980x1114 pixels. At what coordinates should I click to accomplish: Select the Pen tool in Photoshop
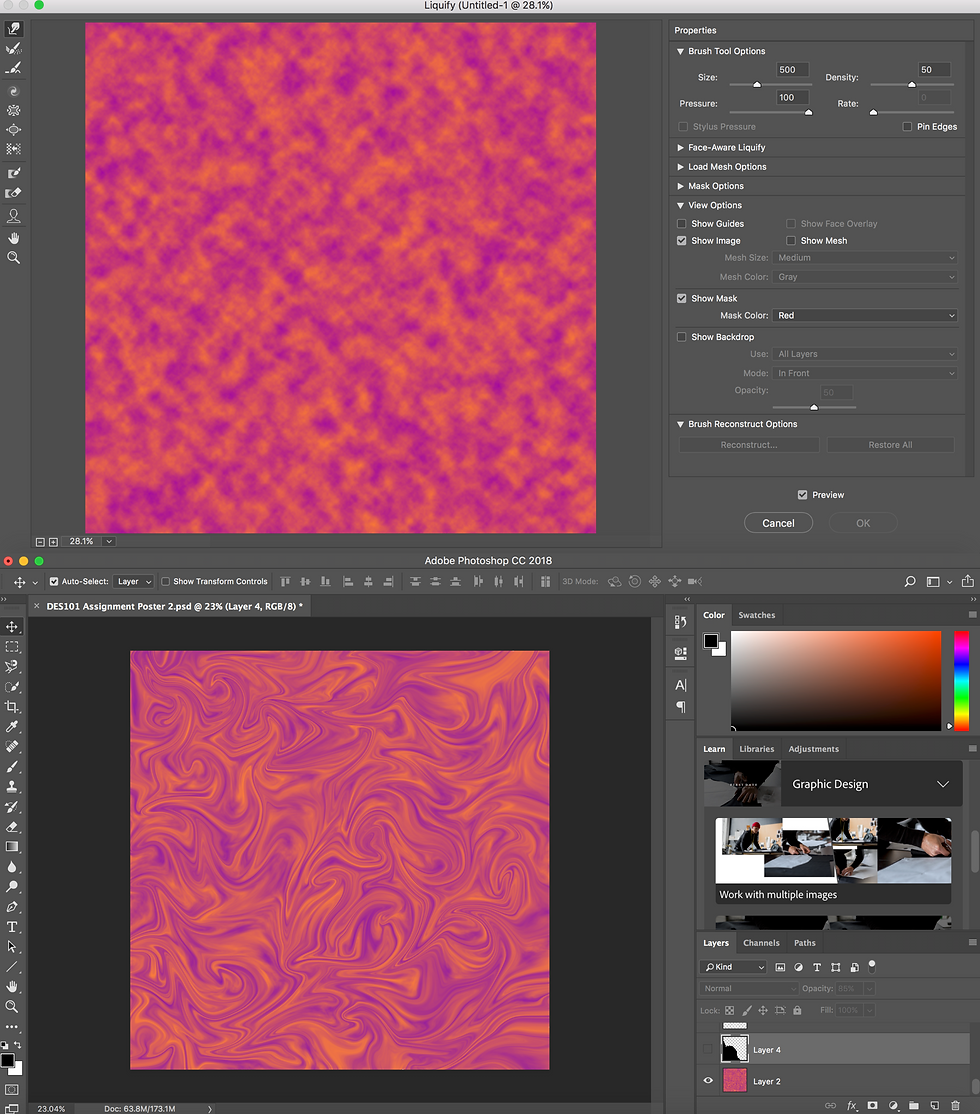pos(12,907)
